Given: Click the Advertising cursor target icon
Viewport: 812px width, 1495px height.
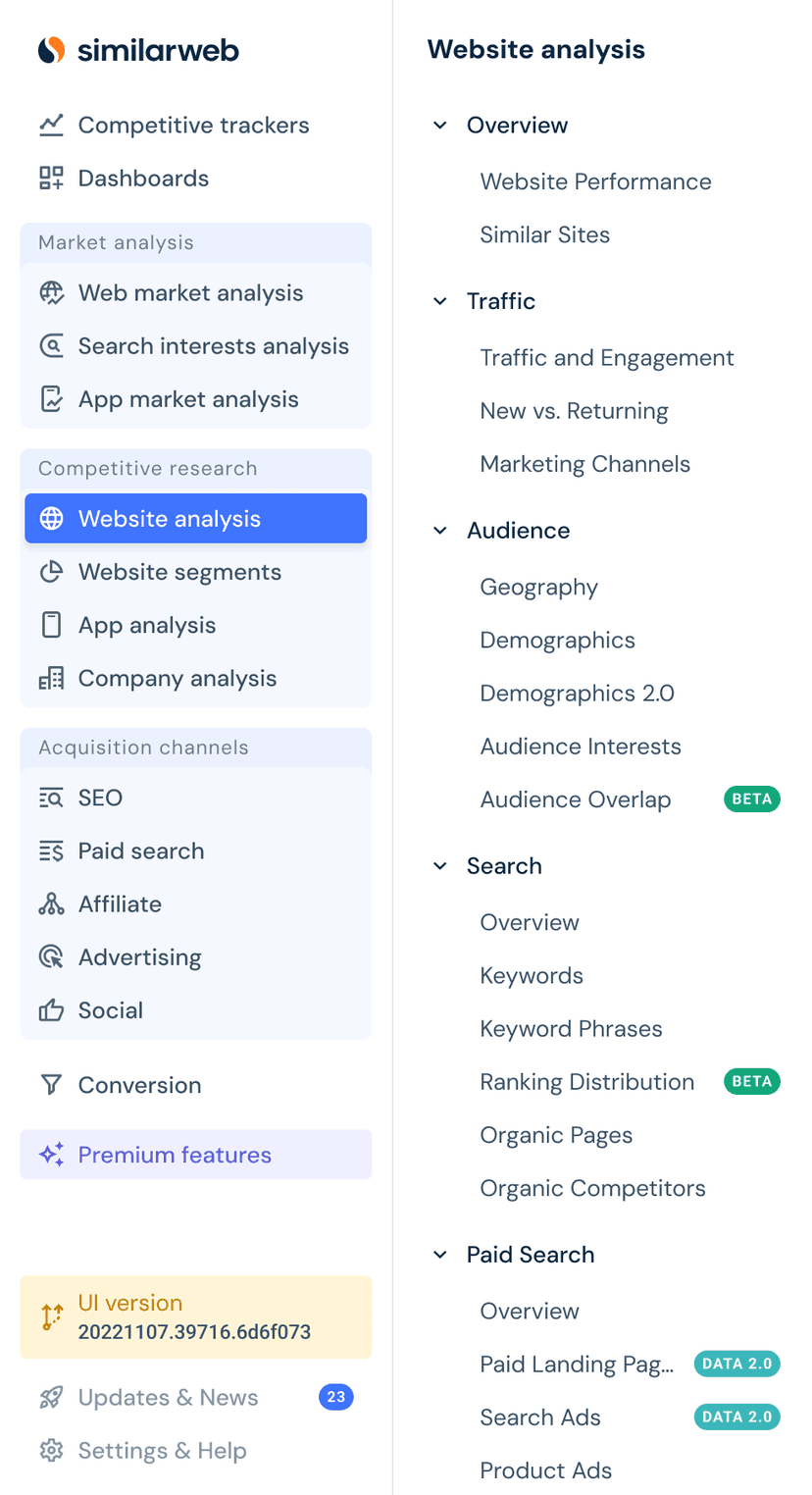Looking at the screenshot, I should coord(51,955).
